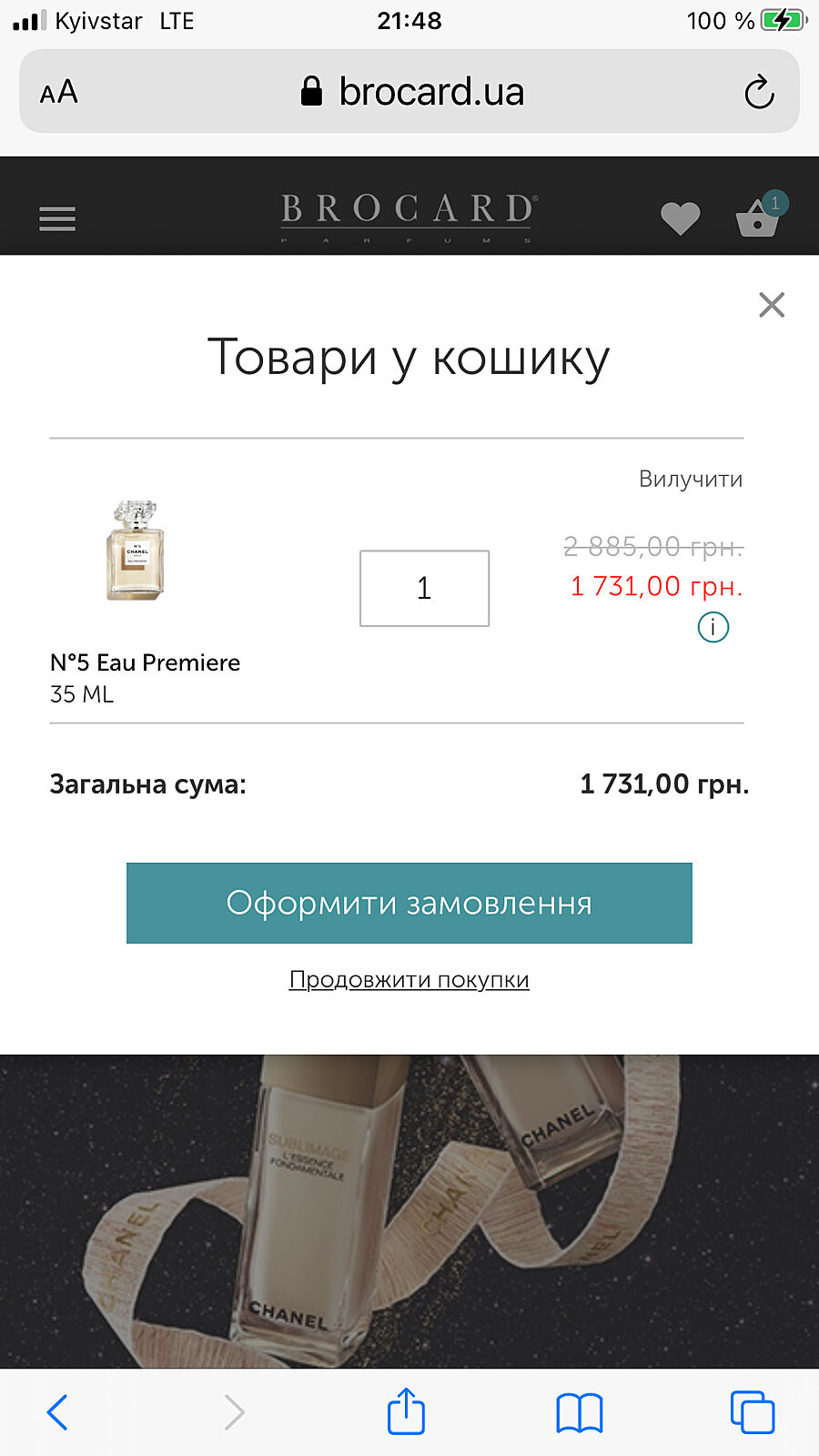Open the hamburger menu

pos(57,218)
